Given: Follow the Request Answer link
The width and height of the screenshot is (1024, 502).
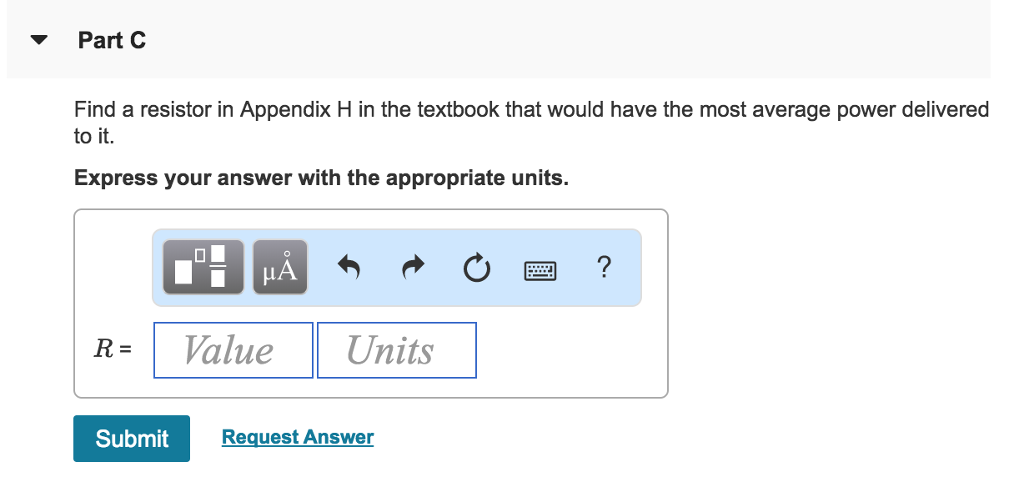Looking at the screenshot, I should (x=297, y=437).
